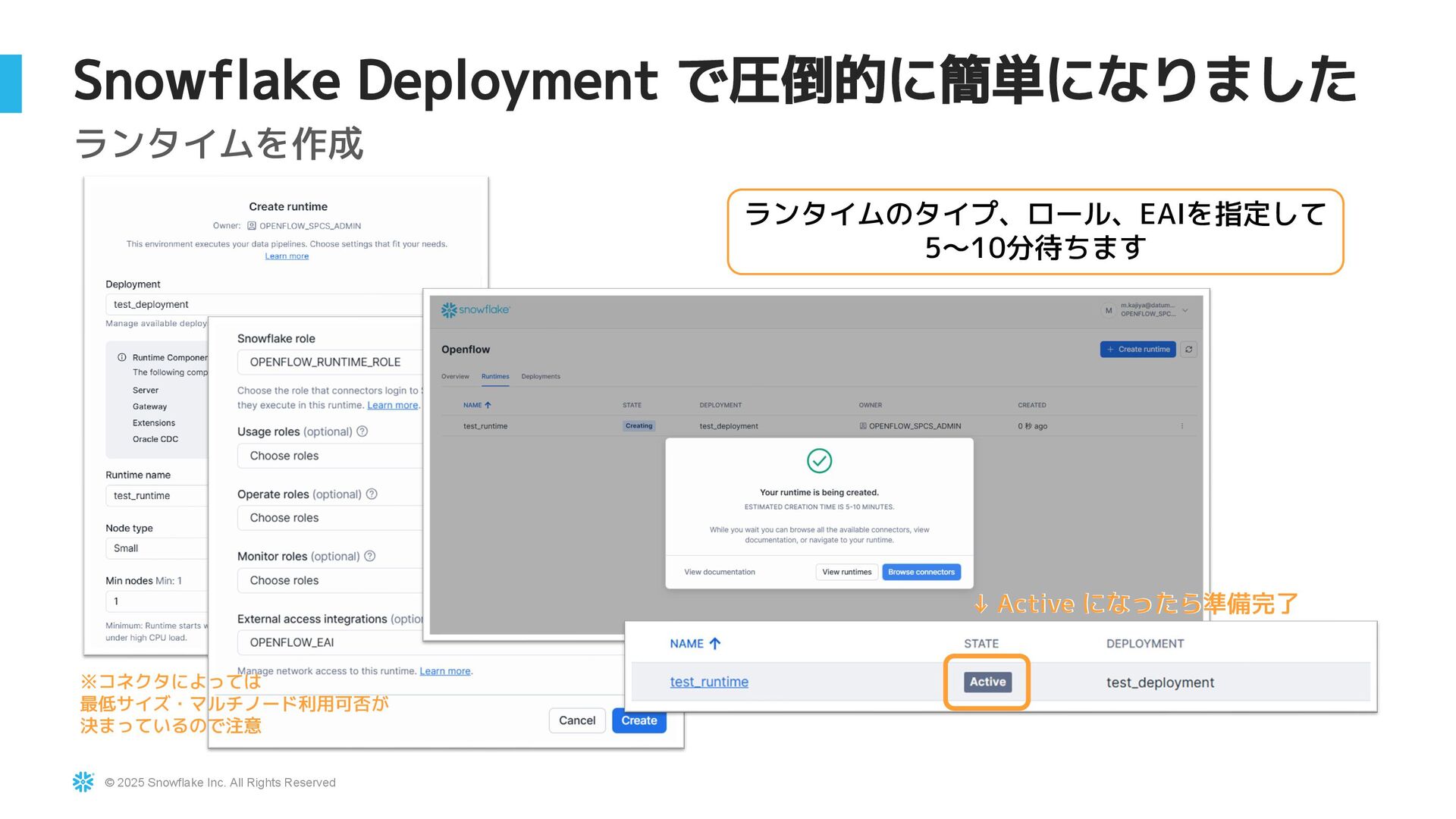Click the Operate roles help icon

click(x=372, y=494)
